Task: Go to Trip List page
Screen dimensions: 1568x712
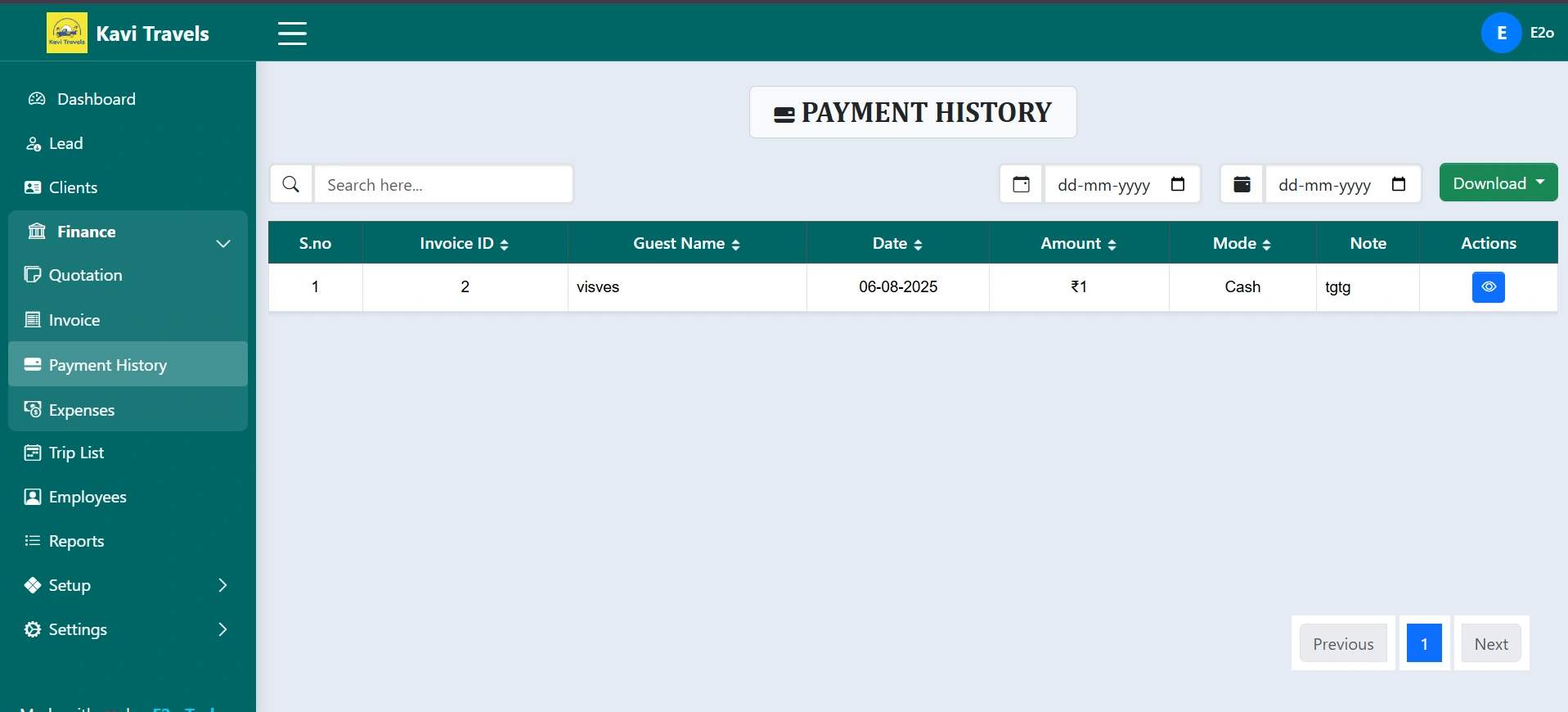Action: (x=76, y=453)
